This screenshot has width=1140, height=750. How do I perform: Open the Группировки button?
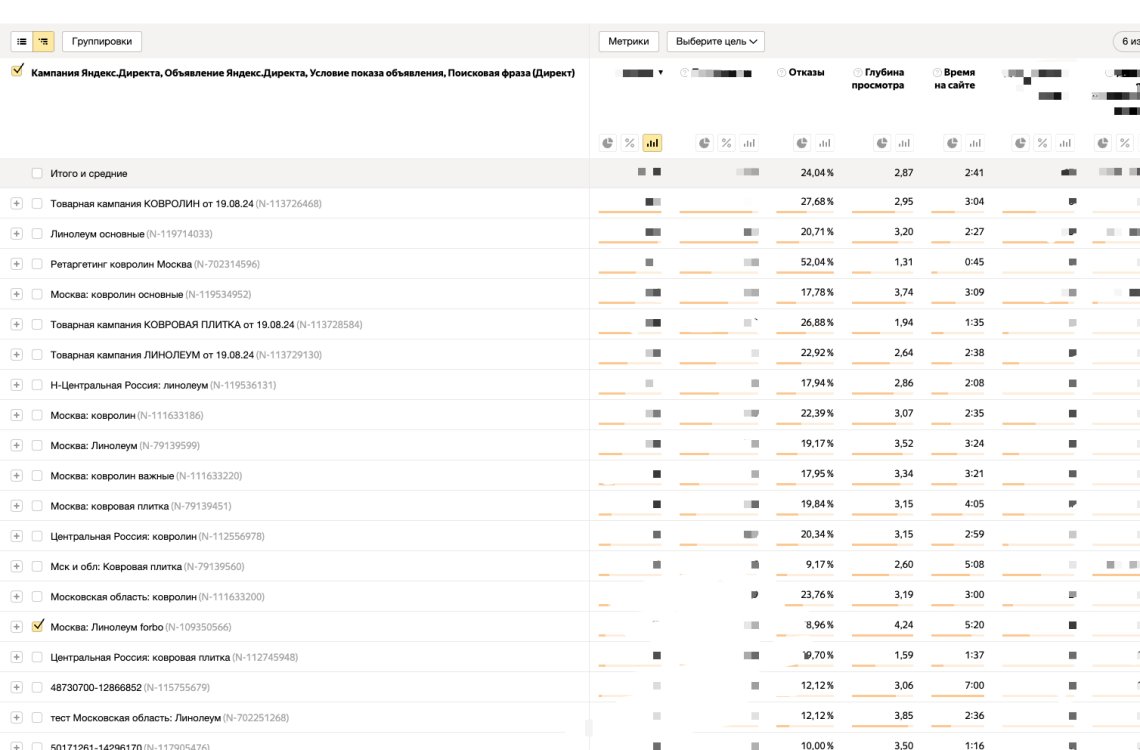tap(102, 41)
